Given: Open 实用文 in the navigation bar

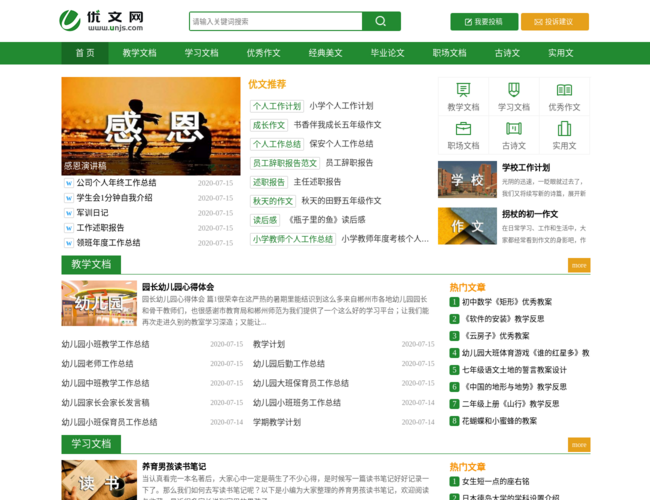Looking at the screenshot, I should click(x=560, y=53).
